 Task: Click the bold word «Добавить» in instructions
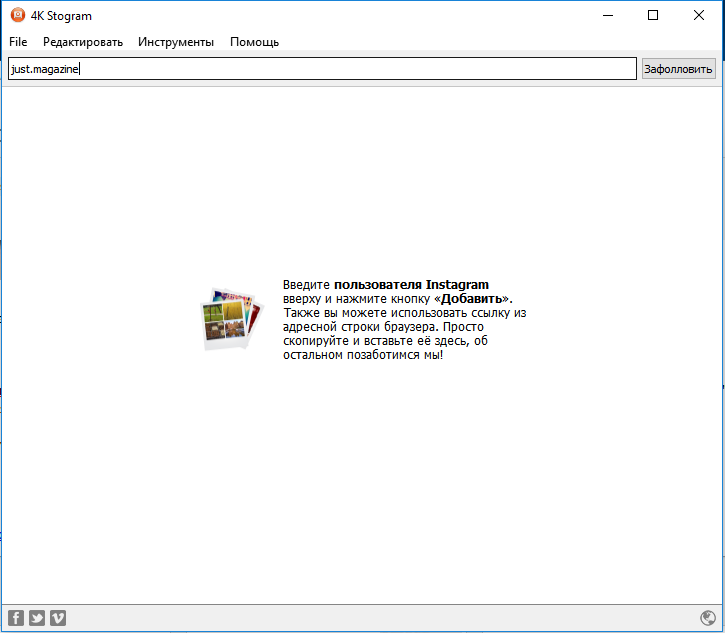click(472, 299)
